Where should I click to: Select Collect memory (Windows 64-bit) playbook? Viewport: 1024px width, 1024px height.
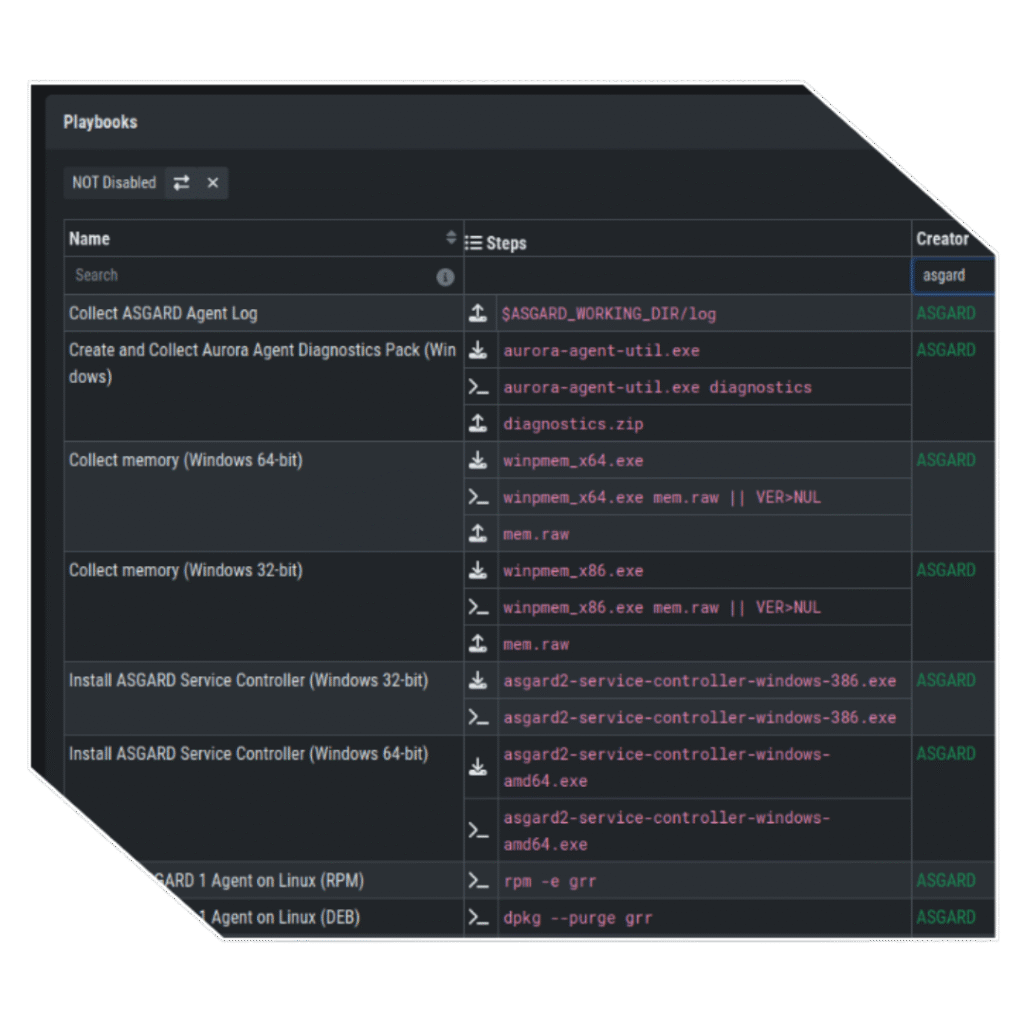click(186, 460)
